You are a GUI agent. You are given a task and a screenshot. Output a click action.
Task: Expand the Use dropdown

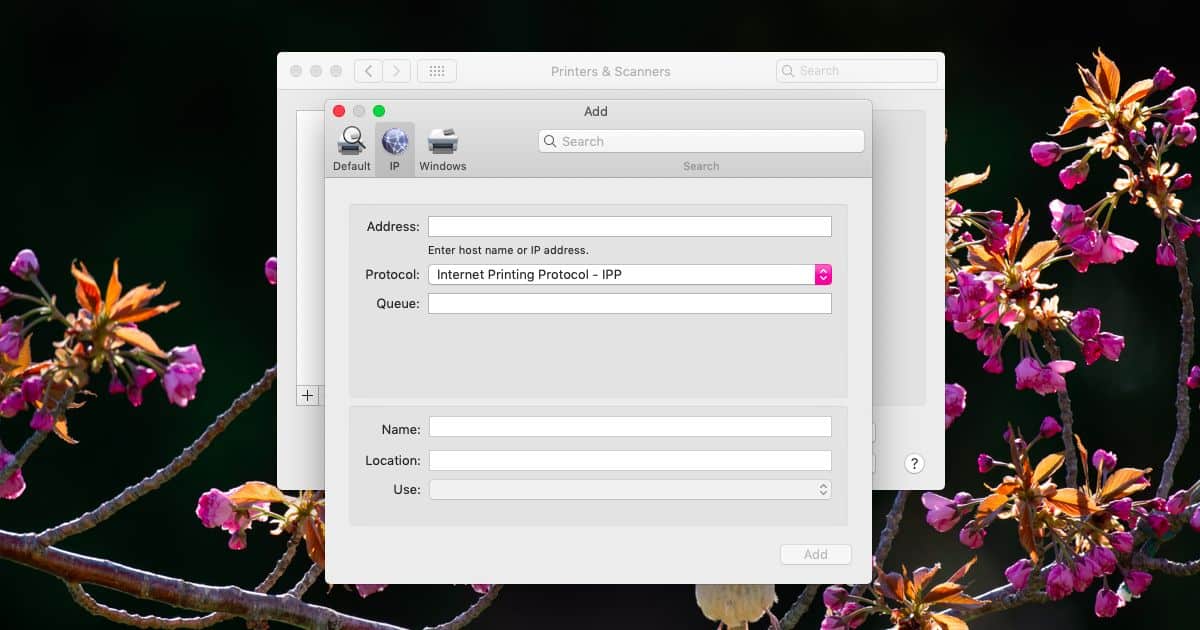630,489
